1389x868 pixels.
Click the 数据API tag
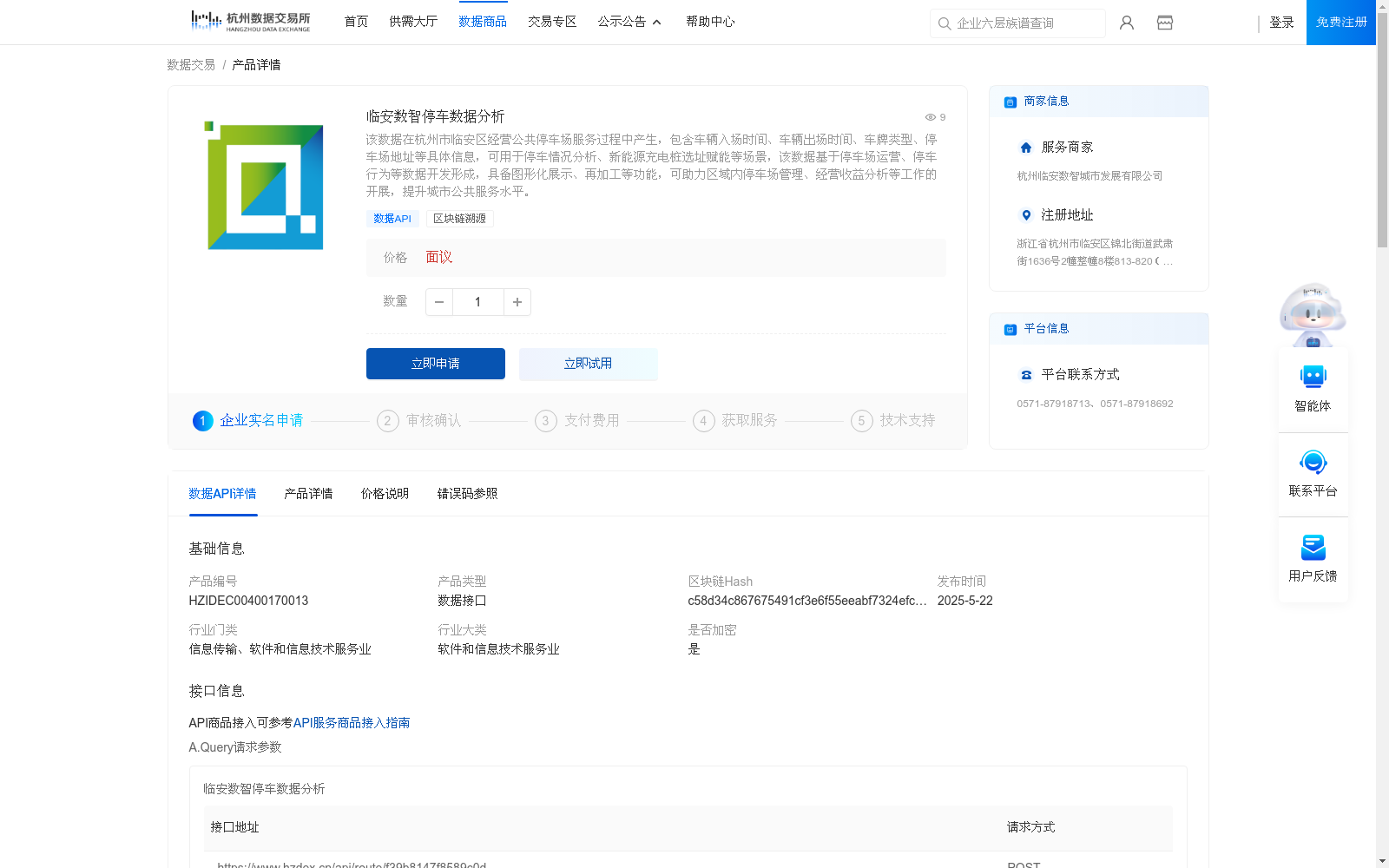392,219
